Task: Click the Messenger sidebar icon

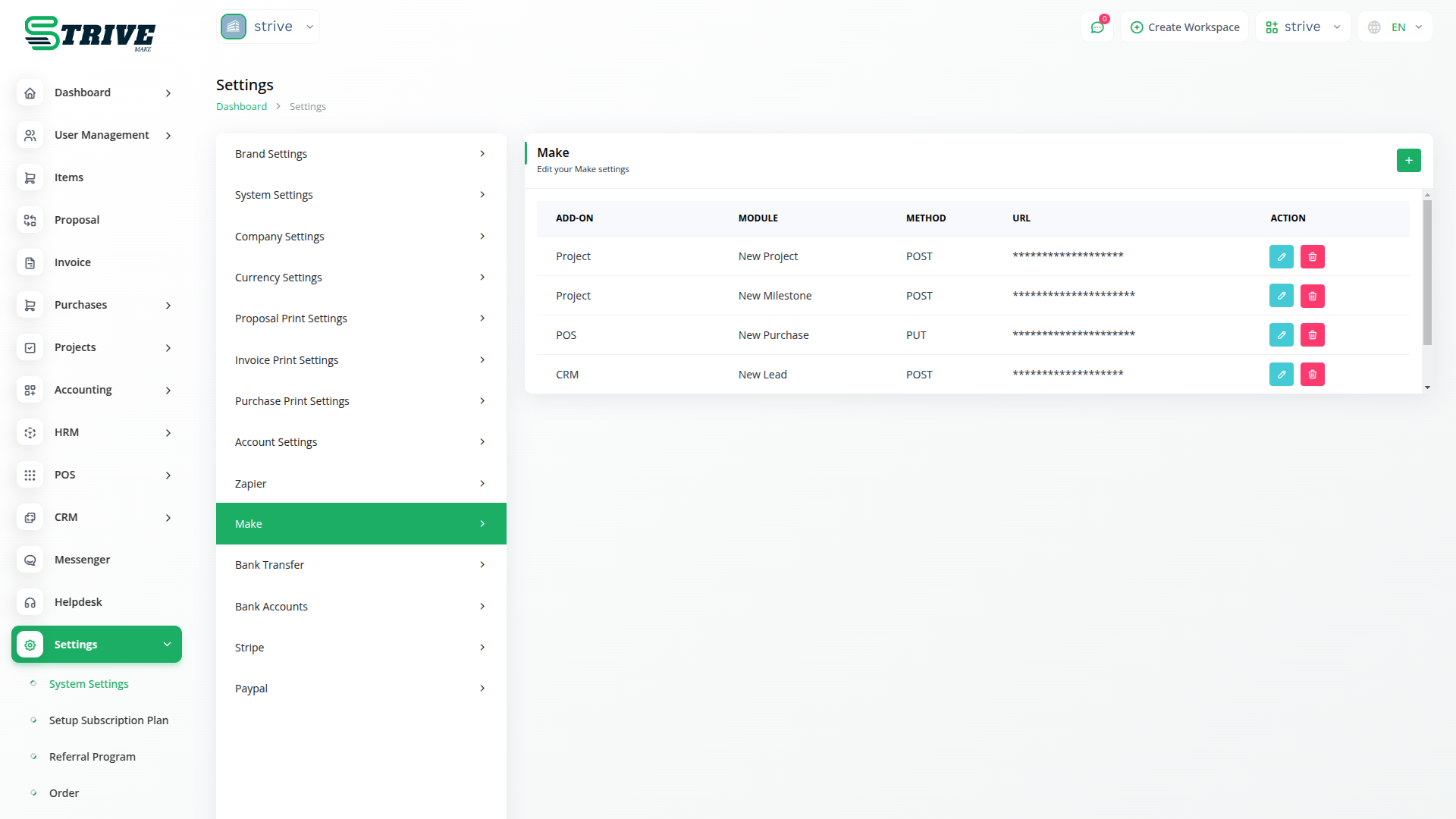Action: [x=30, y=560]
